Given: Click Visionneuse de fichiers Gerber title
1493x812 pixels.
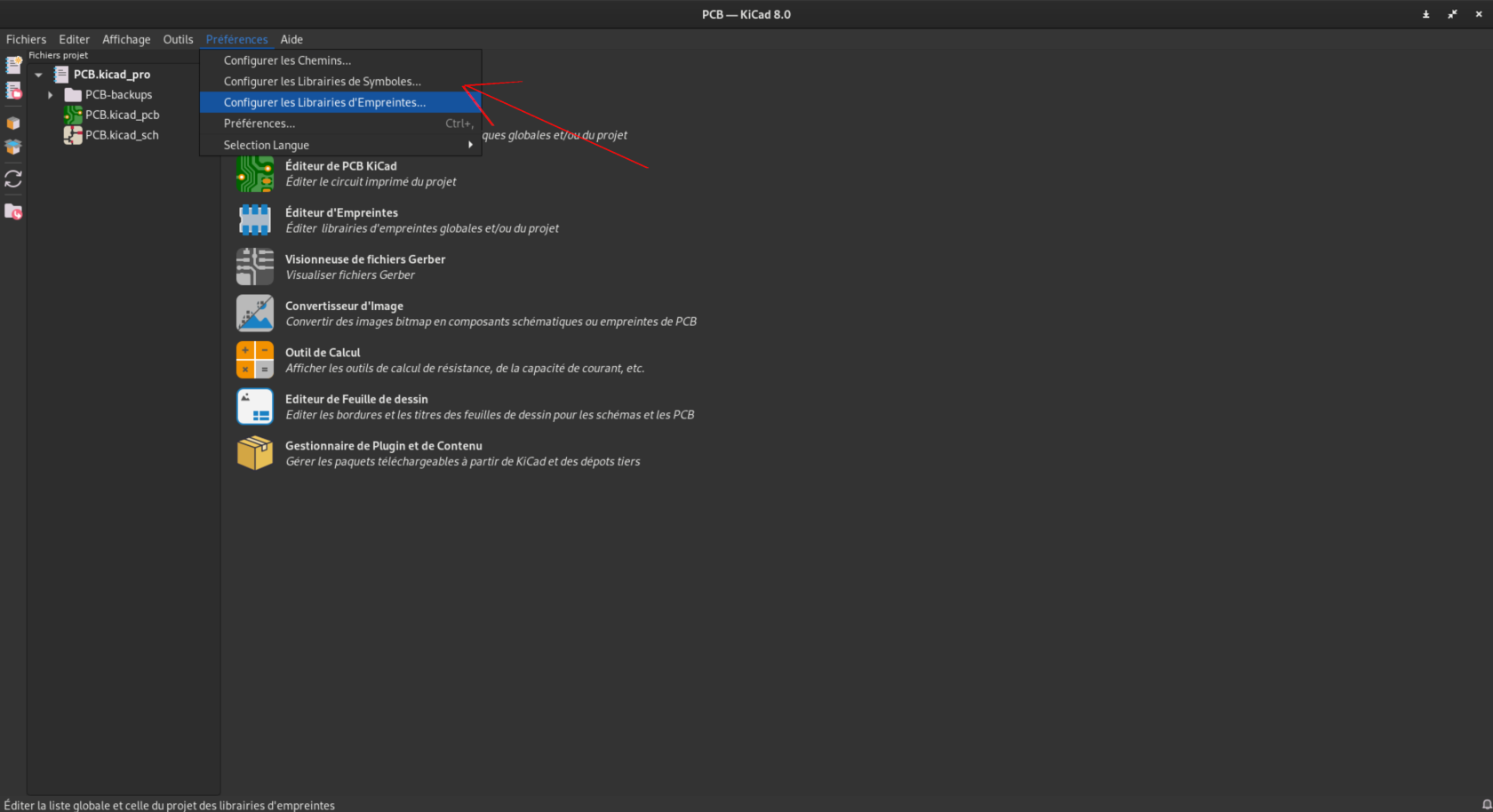Looking at the screenshot, I should (365, 259).
